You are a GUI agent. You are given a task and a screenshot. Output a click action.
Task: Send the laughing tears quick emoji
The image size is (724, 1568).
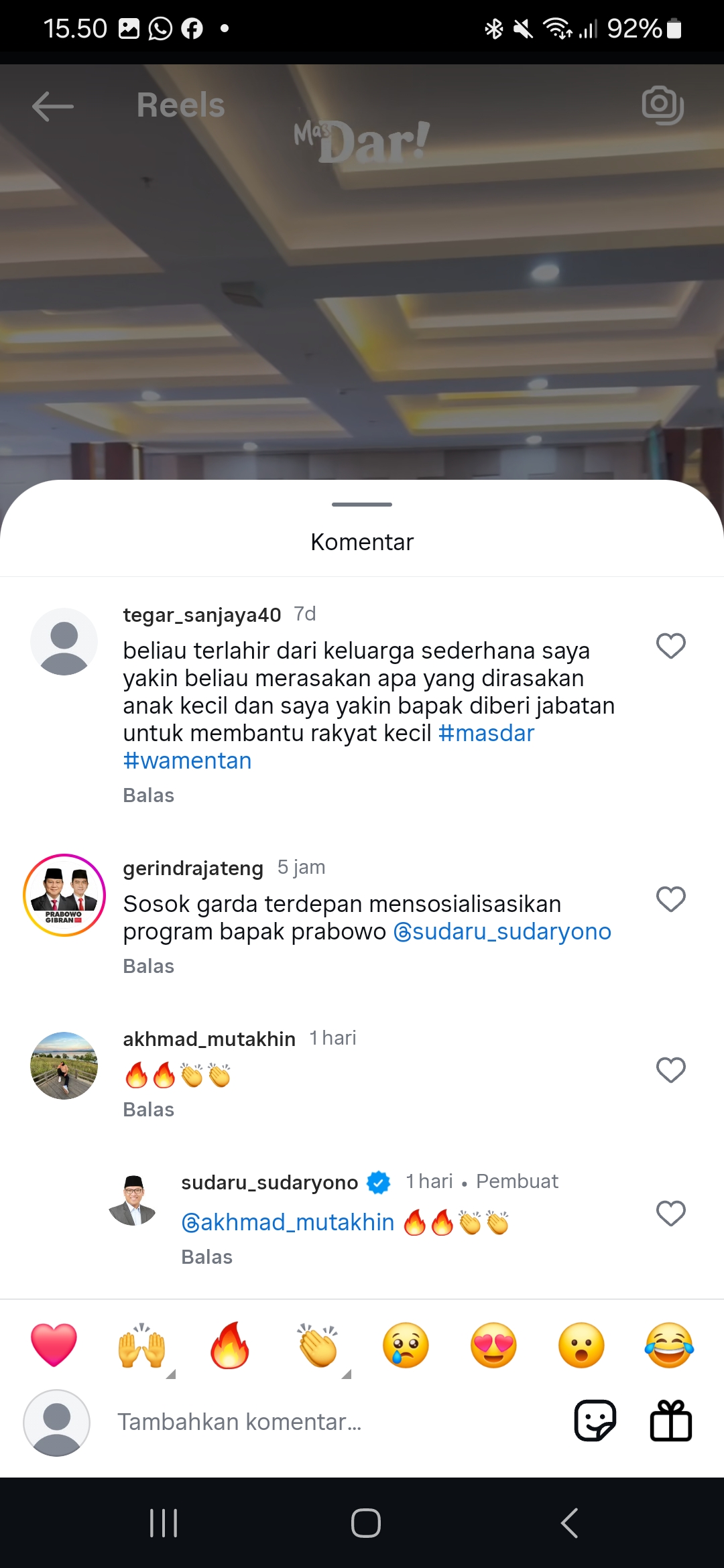pos(669,1345)
